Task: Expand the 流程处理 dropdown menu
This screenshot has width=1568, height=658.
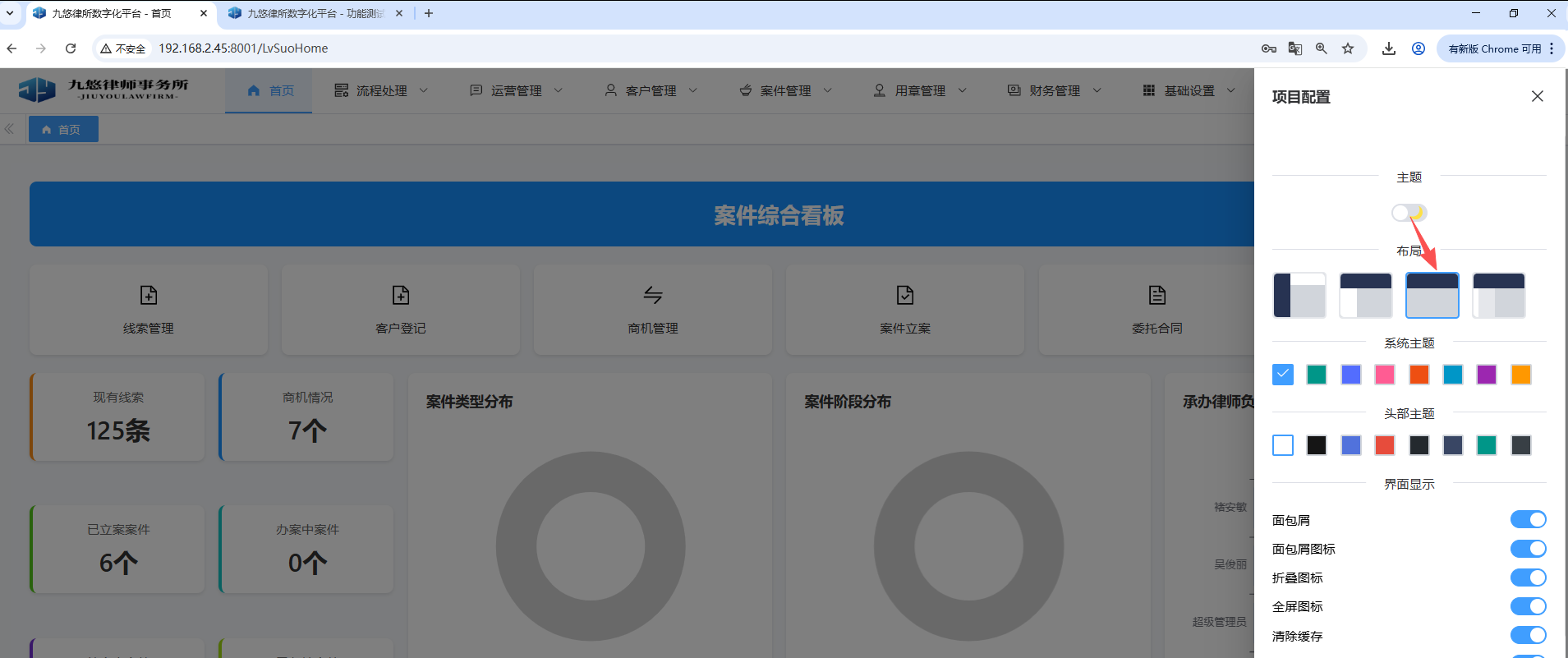Action: point(382,90)
